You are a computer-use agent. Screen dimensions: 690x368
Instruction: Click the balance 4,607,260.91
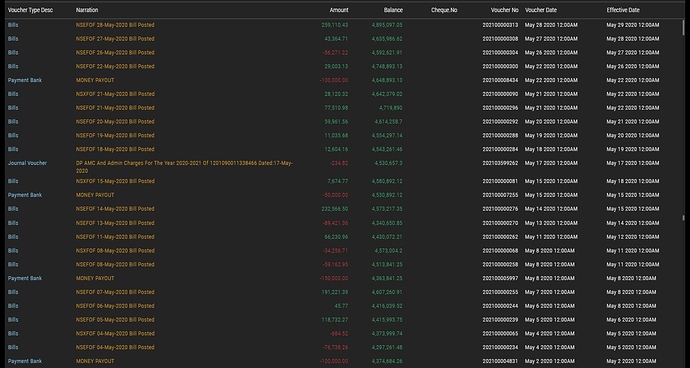[x=387, y=292]
